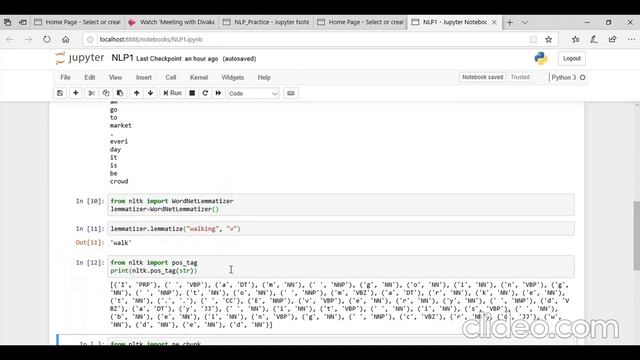Set these tabs aside icon
640x360 pixels.
[x=23, y=22]
